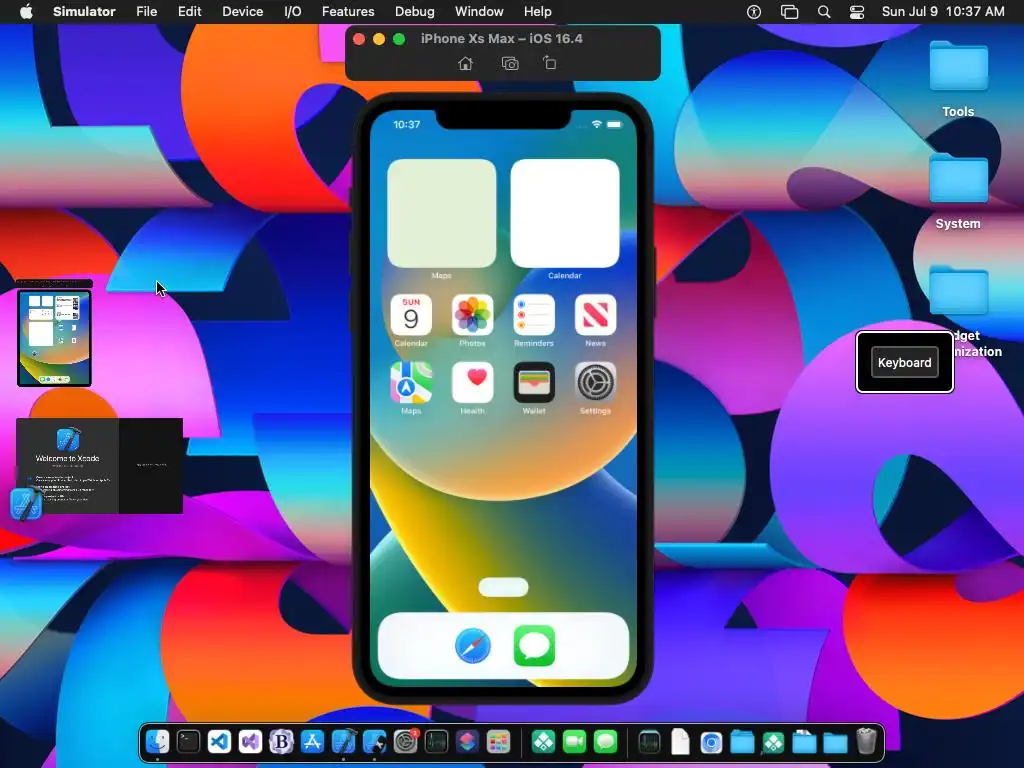Open App Store from the Dock

tap(312, 742)
